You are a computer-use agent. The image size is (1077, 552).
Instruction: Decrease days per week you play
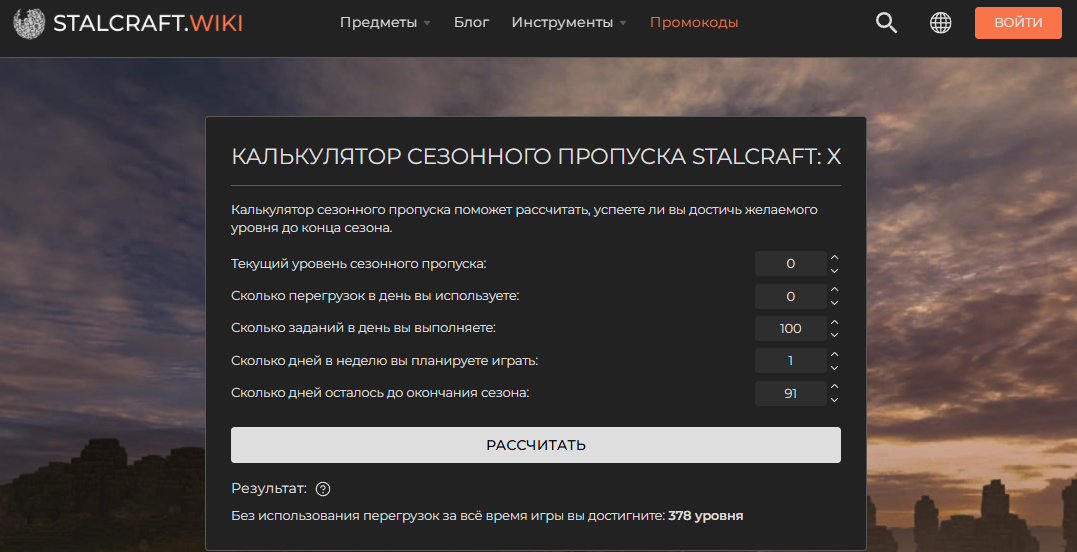834,367
